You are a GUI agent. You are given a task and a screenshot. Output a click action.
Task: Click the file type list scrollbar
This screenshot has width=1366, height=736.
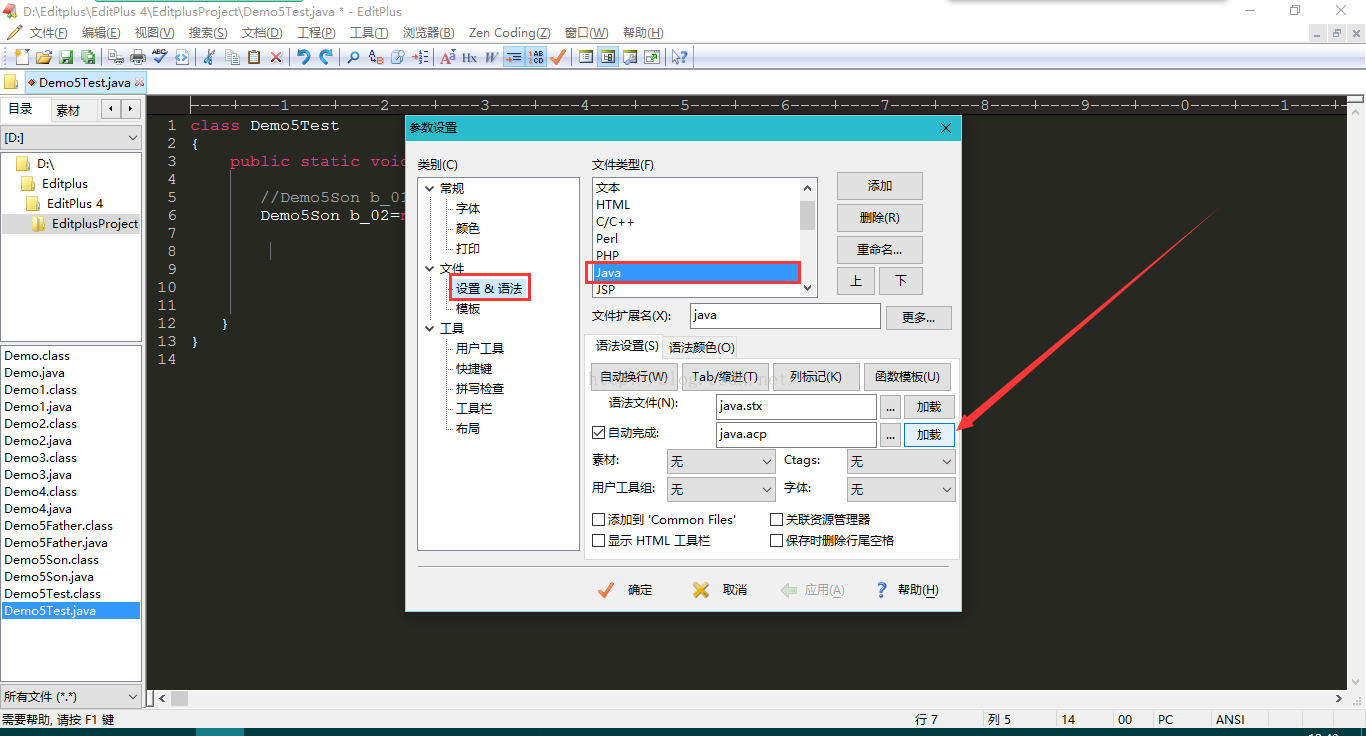pyautogui.click(x=807, y=237)
